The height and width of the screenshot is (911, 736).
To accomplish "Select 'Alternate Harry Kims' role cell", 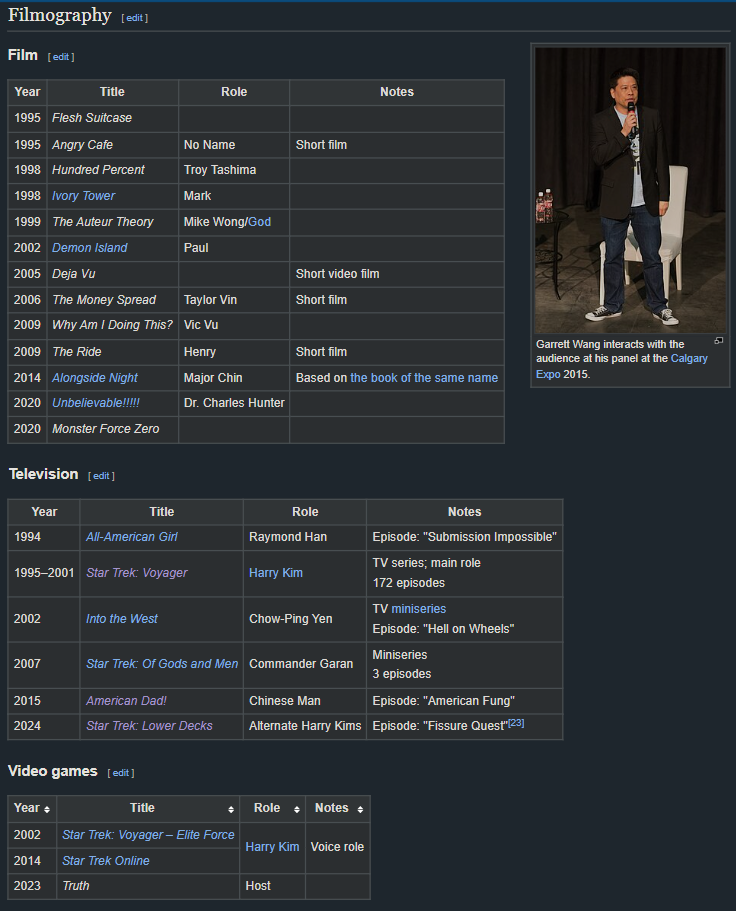I will pos(305,726).
